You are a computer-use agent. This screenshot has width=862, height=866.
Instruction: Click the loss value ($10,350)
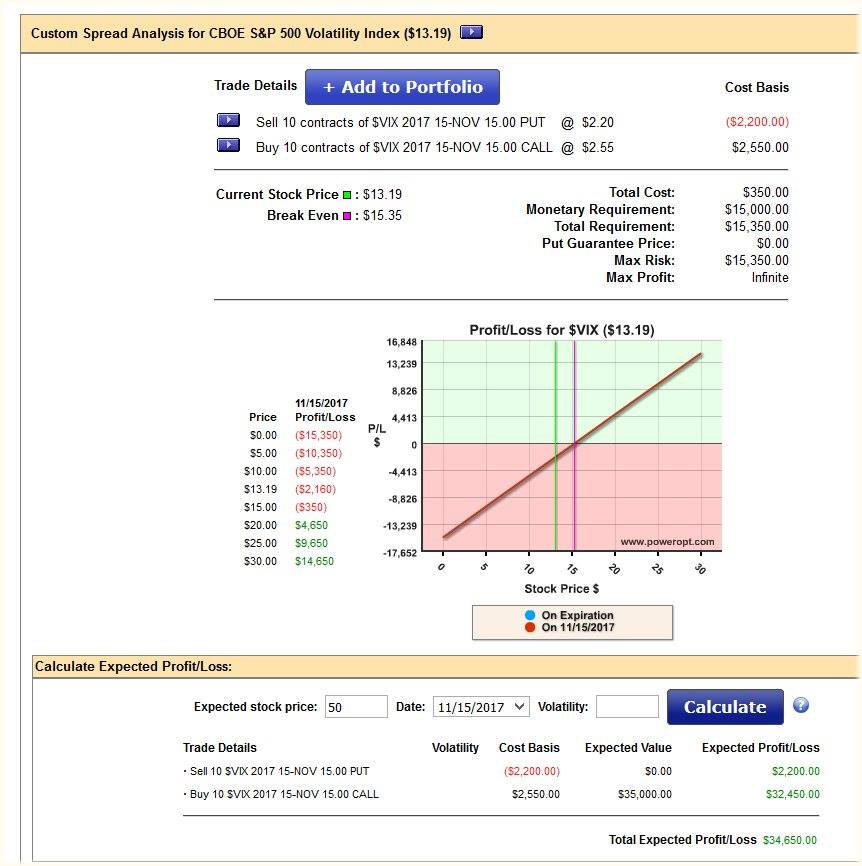pos(318,453)
